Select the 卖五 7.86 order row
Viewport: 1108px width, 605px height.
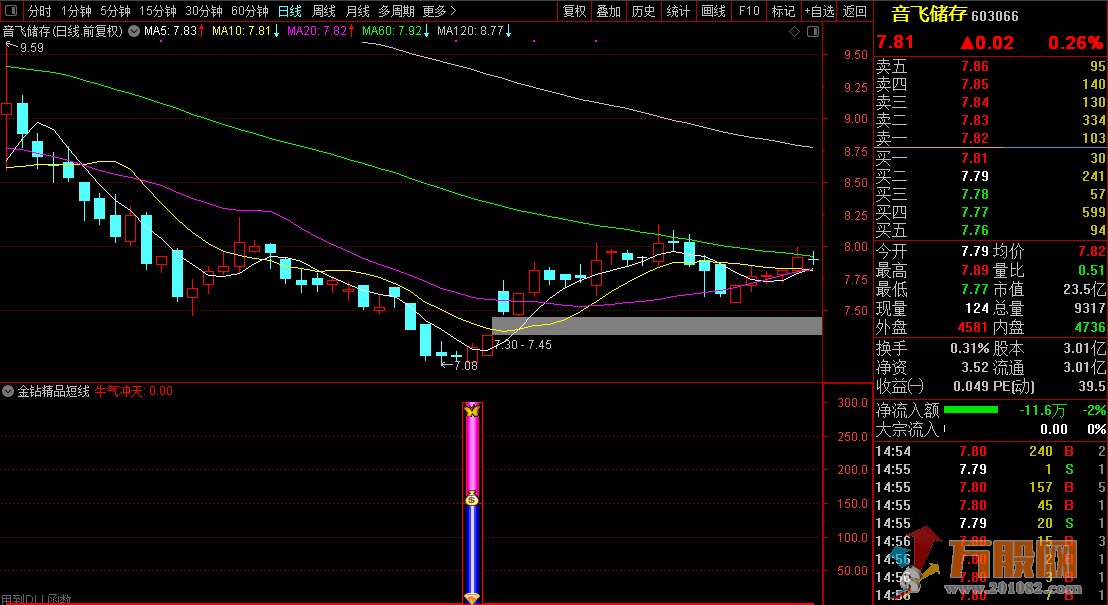pos(991,66)
